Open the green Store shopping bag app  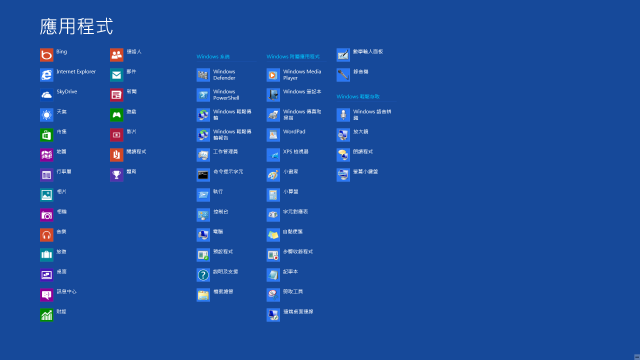(x=47, y=135)
